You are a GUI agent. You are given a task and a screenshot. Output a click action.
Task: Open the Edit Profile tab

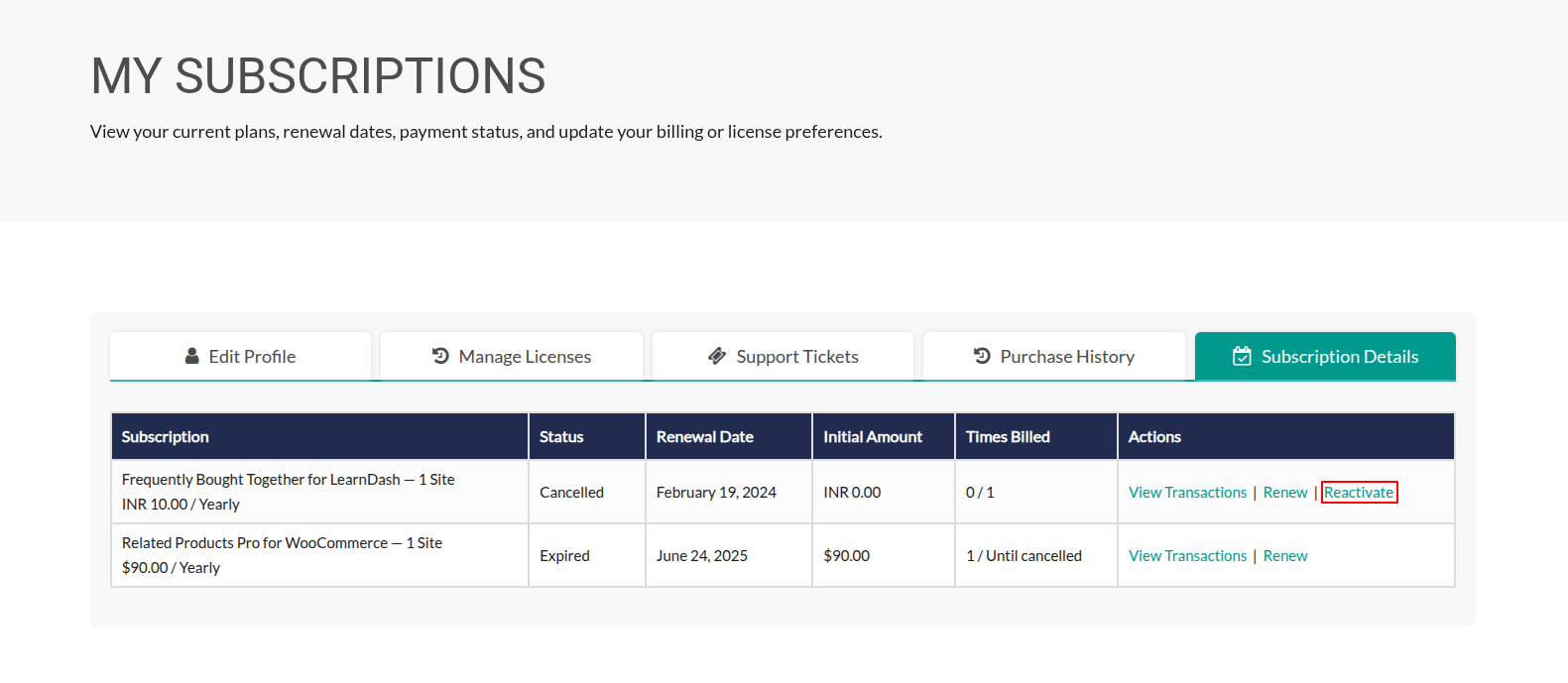tap(252, 357)
